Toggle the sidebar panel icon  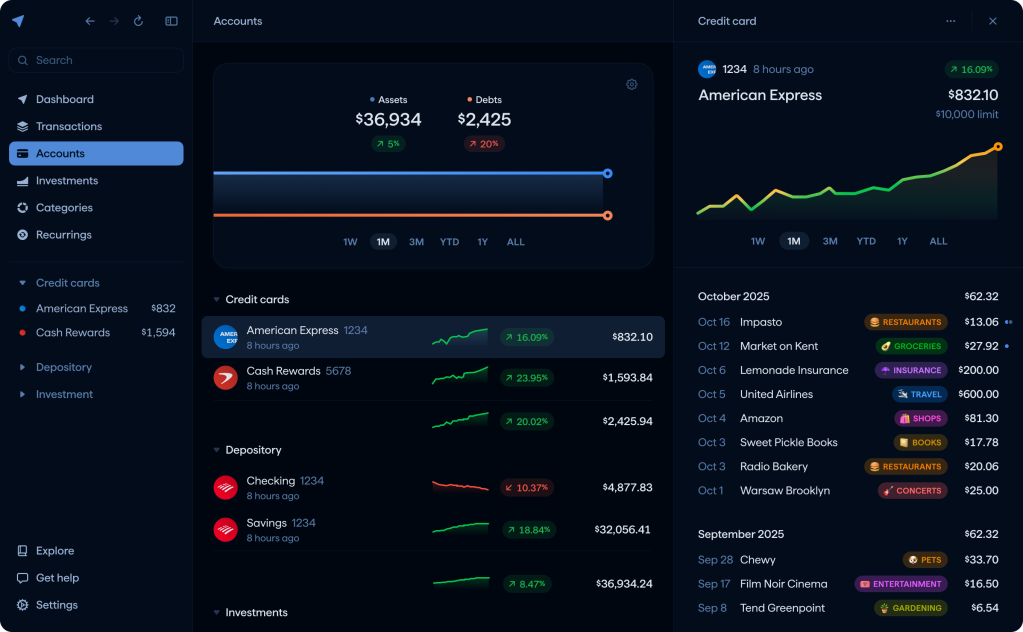point(171,21)
